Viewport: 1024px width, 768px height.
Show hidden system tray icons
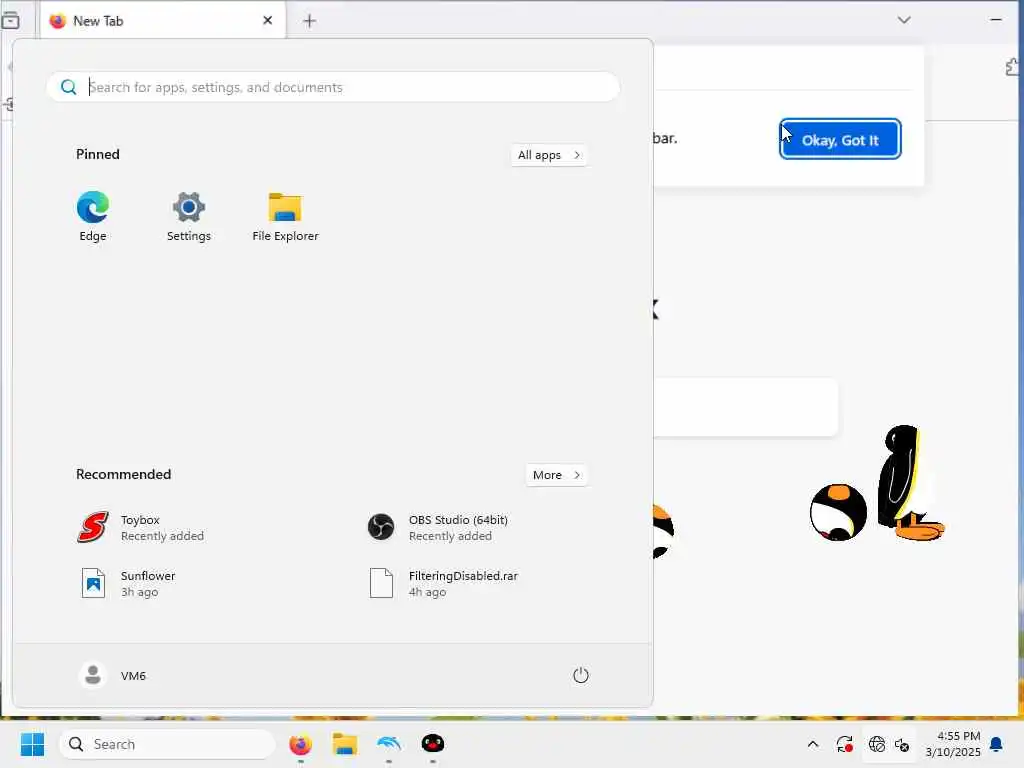tap(812, 744)
